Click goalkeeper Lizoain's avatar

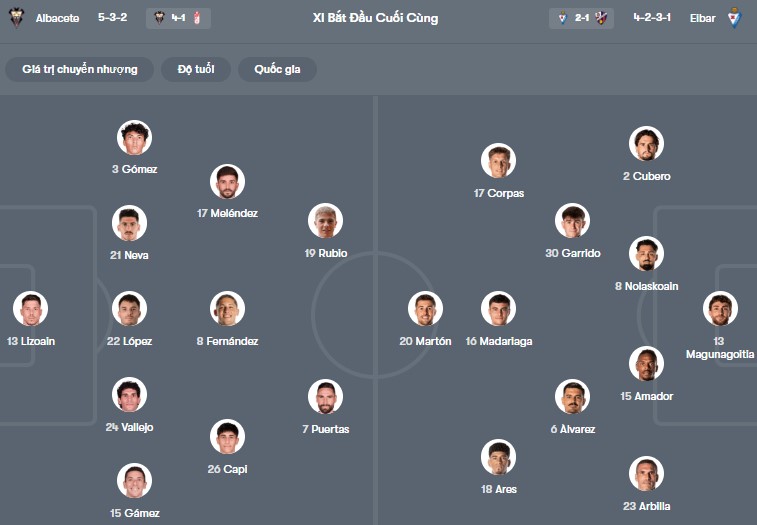31,309
